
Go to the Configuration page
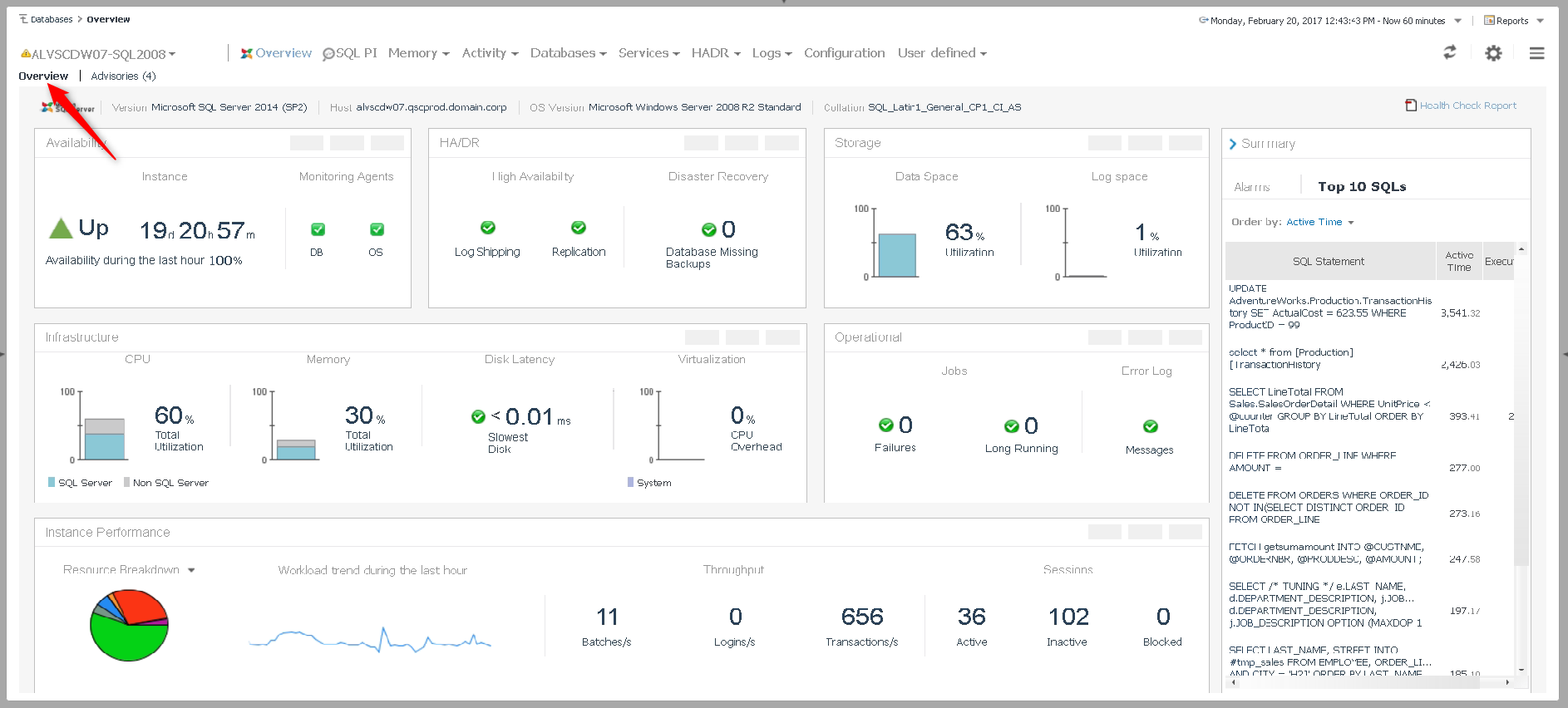[844, 53]
